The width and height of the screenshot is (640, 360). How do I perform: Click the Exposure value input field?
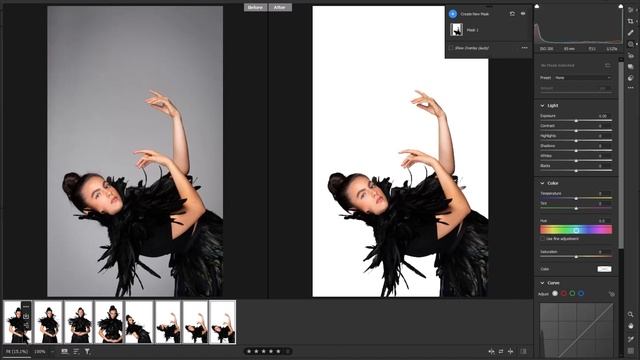click(603, 116)
